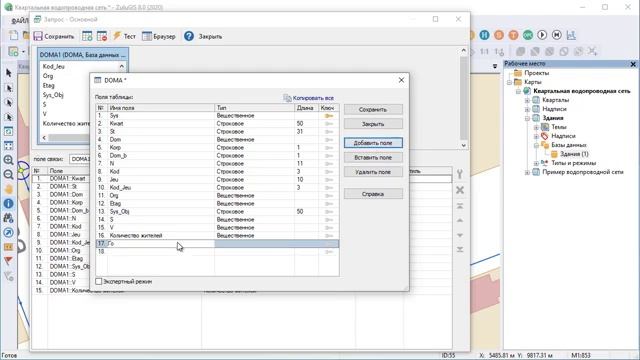Click Справка button in DOMA dialog
This screenshot has width=640, height=360.
[373, 194]
